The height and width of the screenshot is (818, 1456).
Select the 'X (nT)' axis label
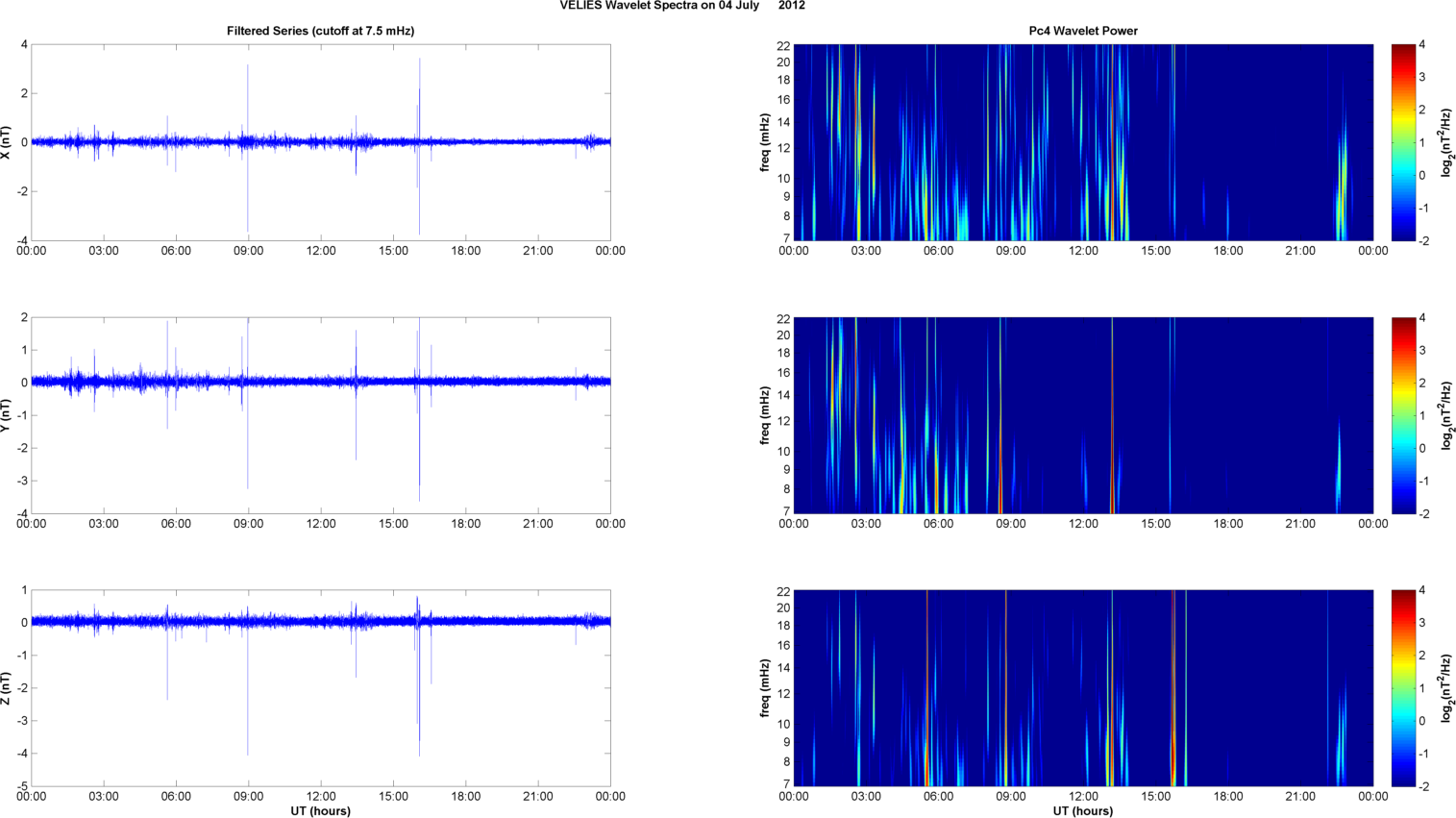pos(7,142)
